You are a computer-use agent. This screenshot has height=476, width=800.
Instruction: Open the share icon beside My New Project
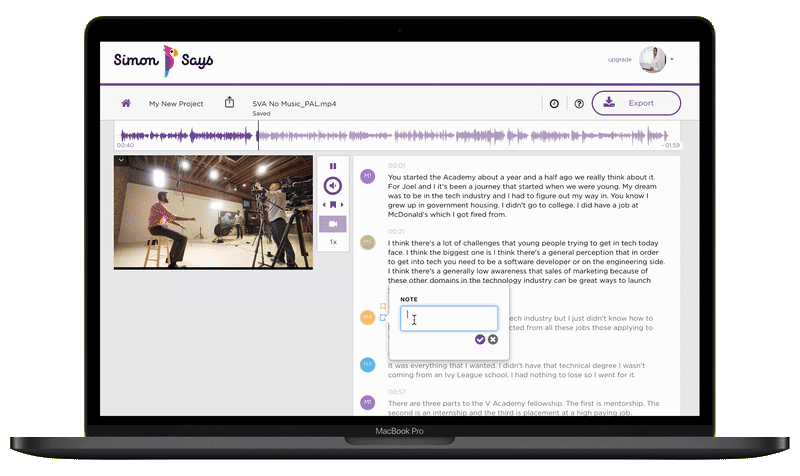230,103
